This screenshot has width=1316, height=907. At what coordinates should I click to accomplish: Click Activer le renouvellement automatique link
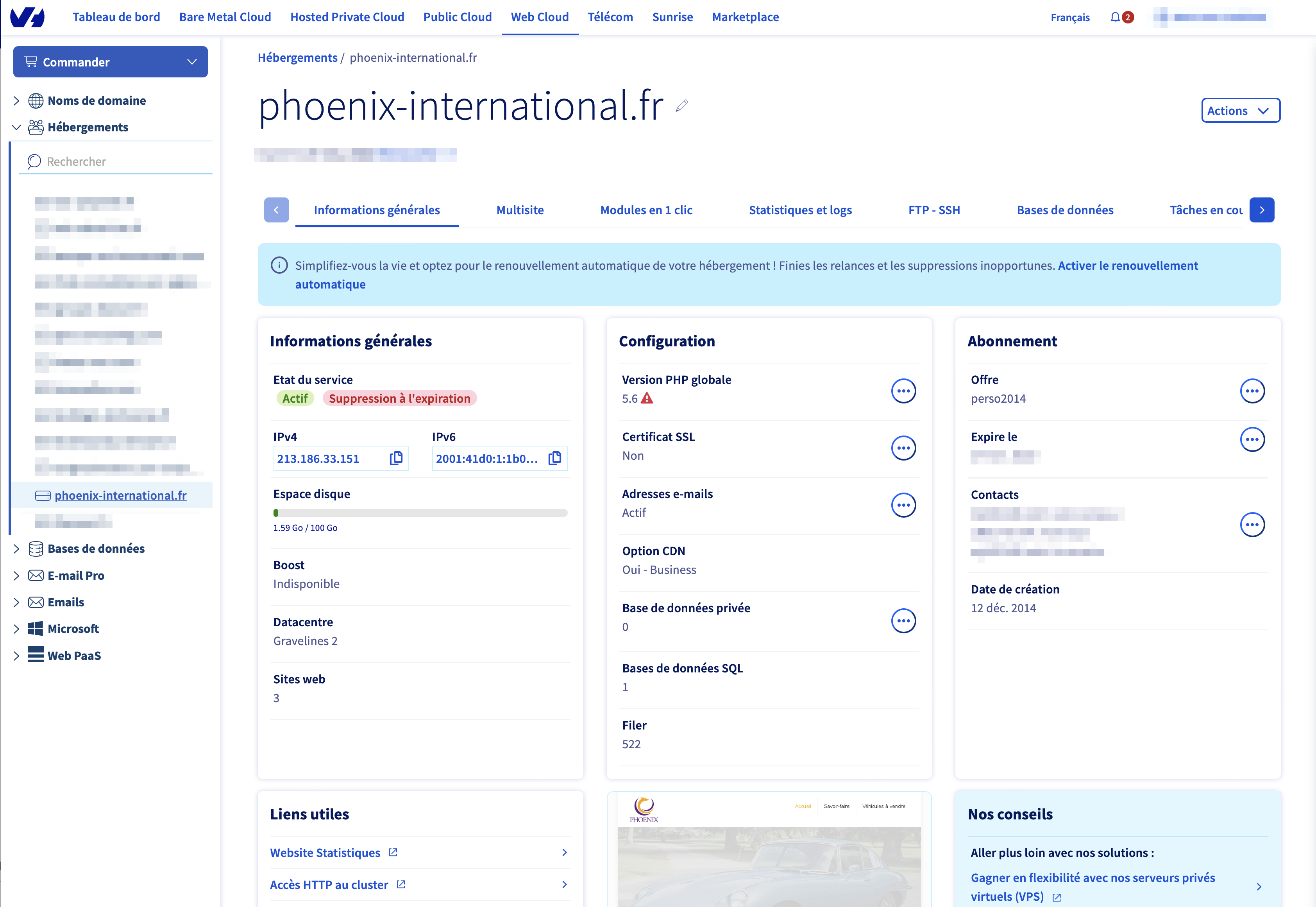pos(1127,266)
